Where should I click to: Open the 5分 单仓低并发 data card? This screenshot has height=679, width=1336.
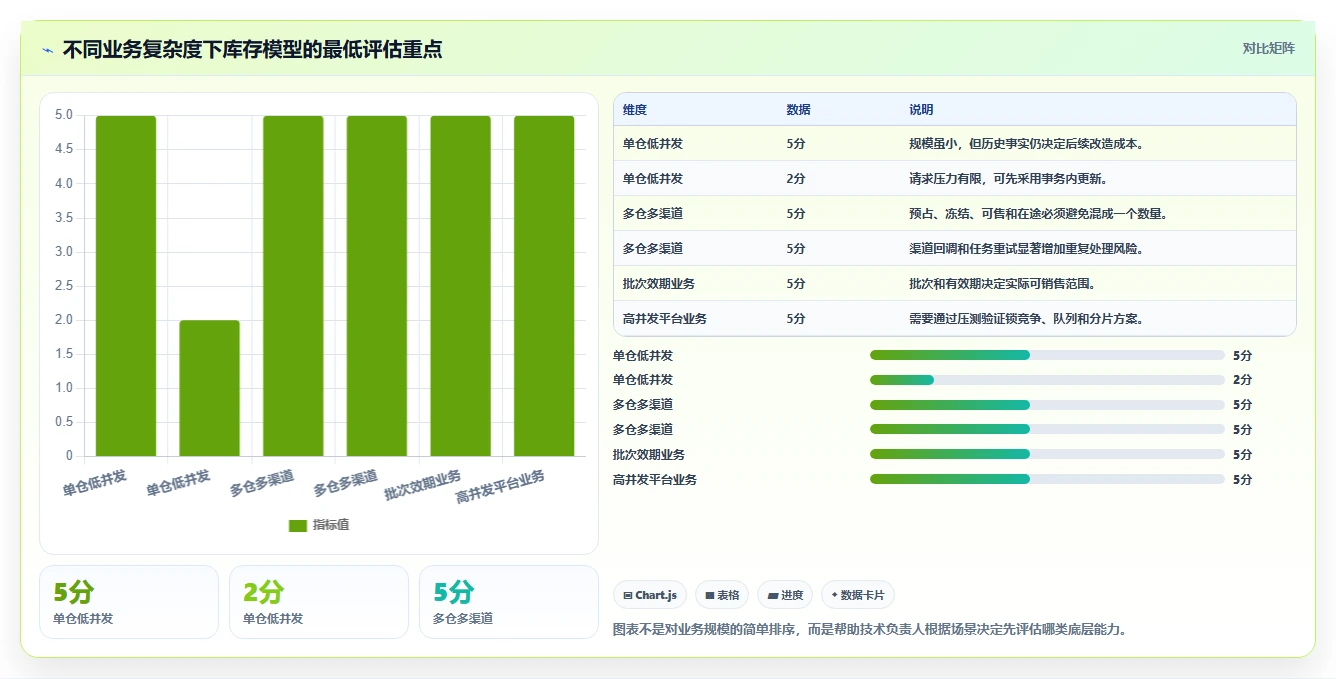(x=129, y=602)
